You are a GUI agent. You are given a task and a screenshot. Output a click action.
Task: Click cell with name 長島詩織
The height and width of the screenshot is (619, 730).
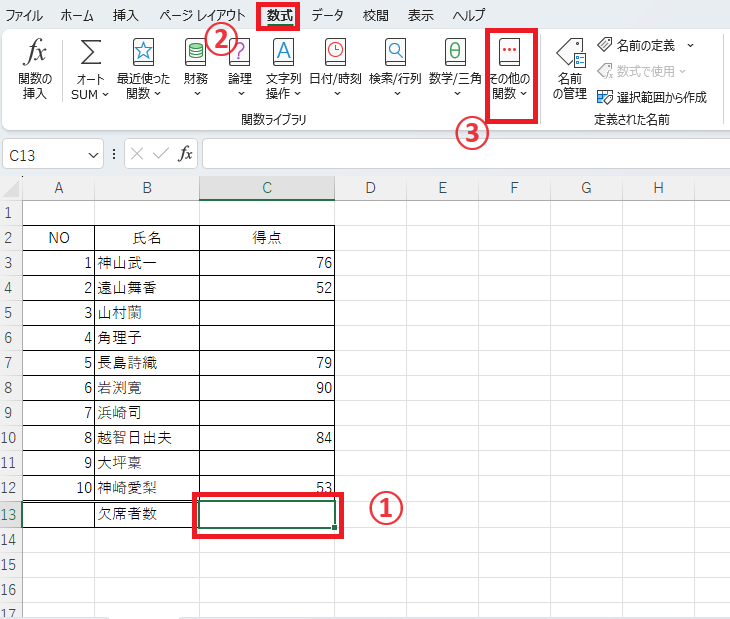tap(147, 363)
